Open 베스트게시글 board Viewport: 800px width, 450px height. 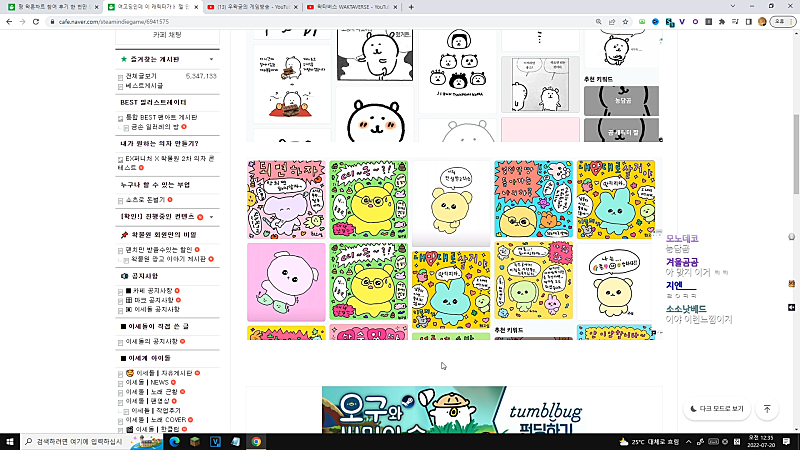(144, 86)
